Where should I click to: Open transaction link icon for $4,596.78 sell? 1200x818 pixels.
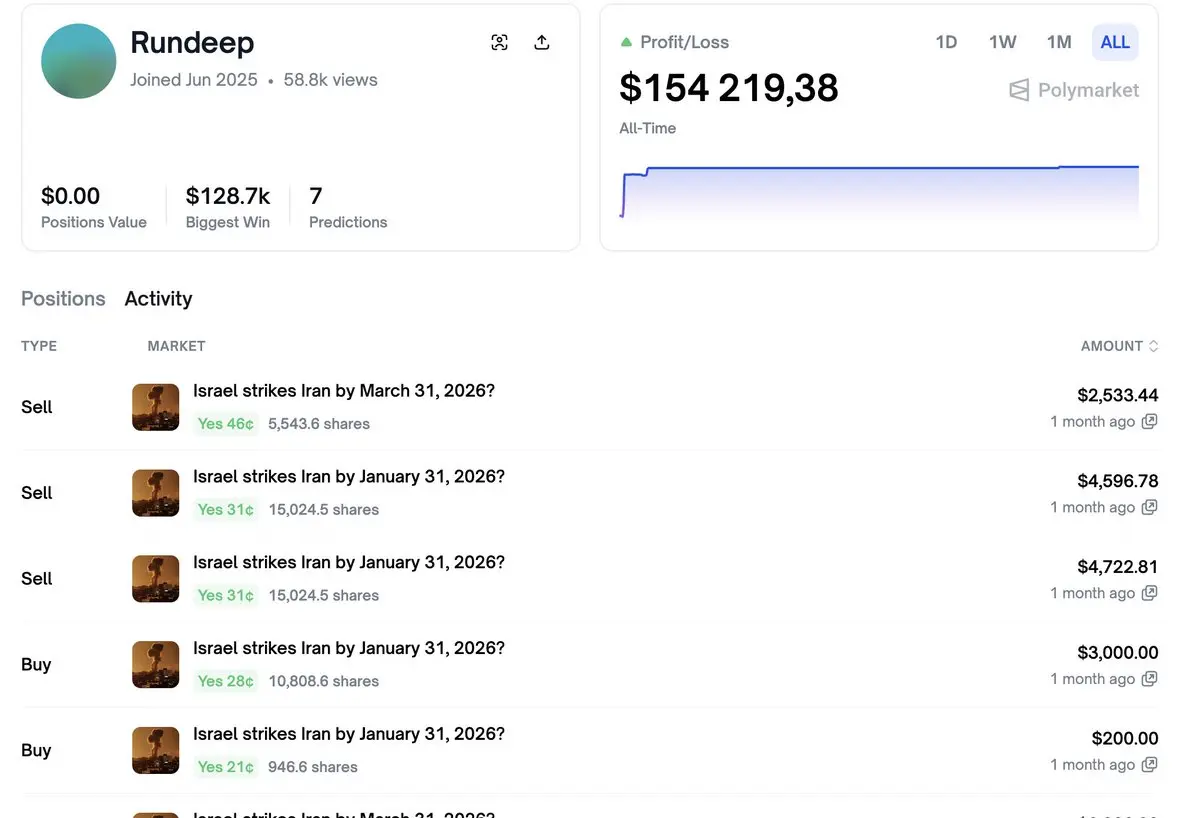click(1150, 508)
